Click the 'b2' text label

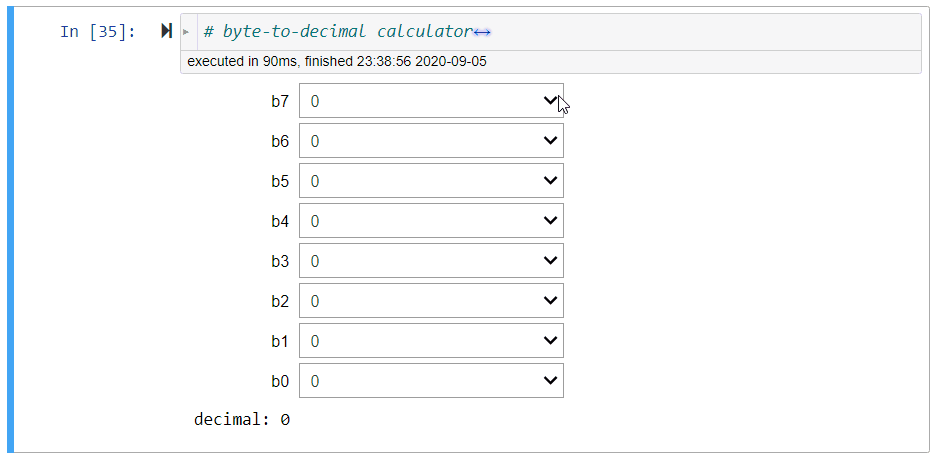click(280, 301)
